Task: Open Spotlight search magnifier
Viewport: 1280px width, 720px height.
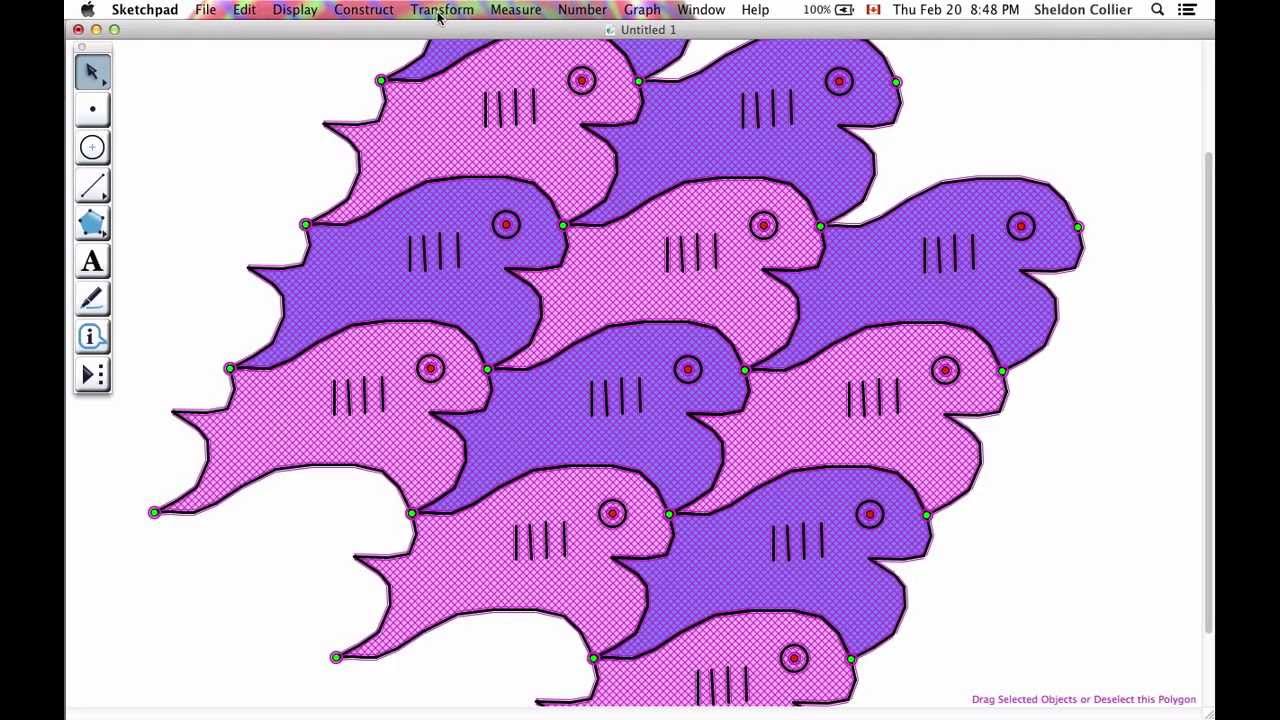Action: [1157, 10]
